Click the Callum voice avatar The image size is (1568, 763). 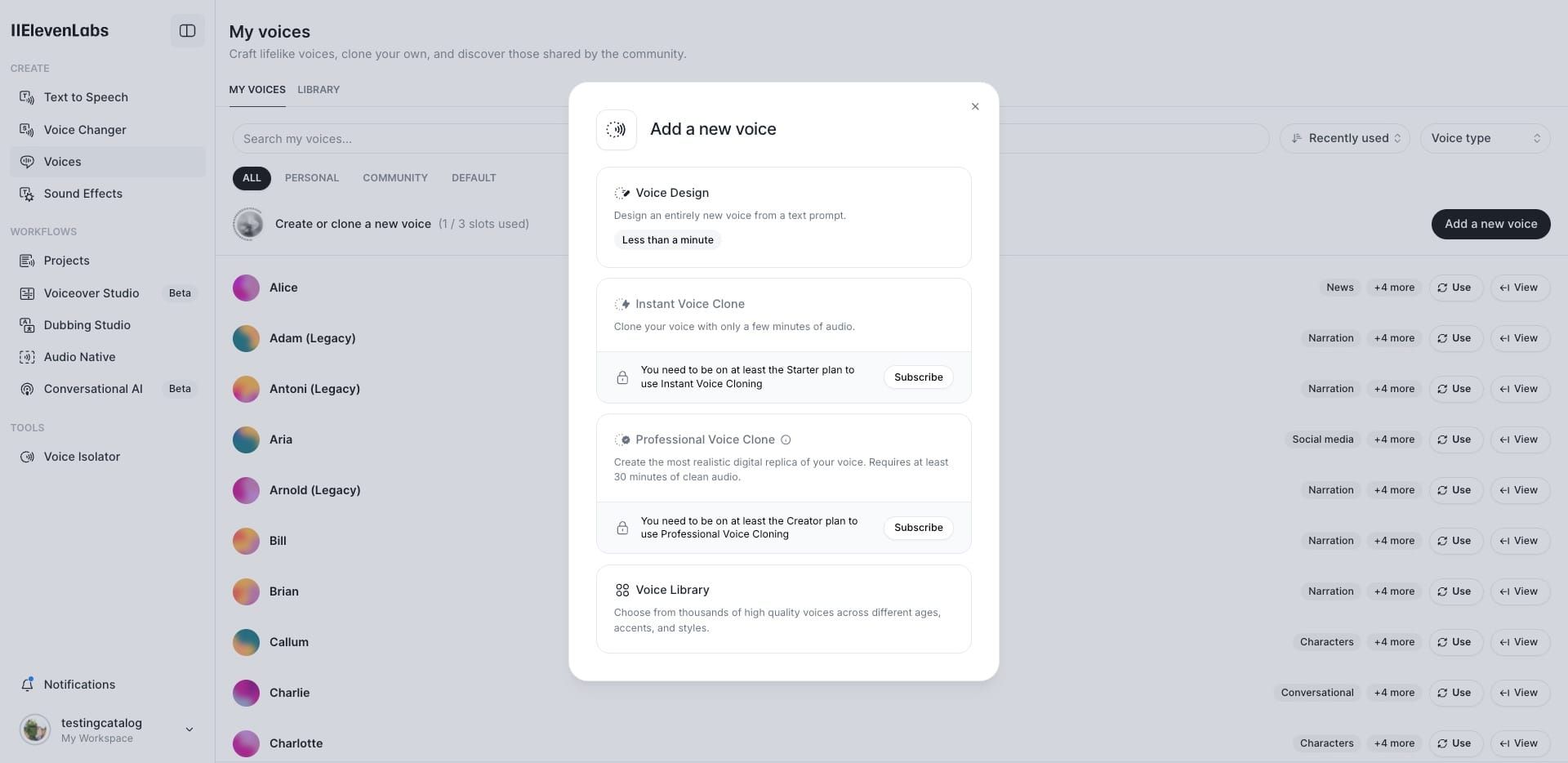point(246,642)
